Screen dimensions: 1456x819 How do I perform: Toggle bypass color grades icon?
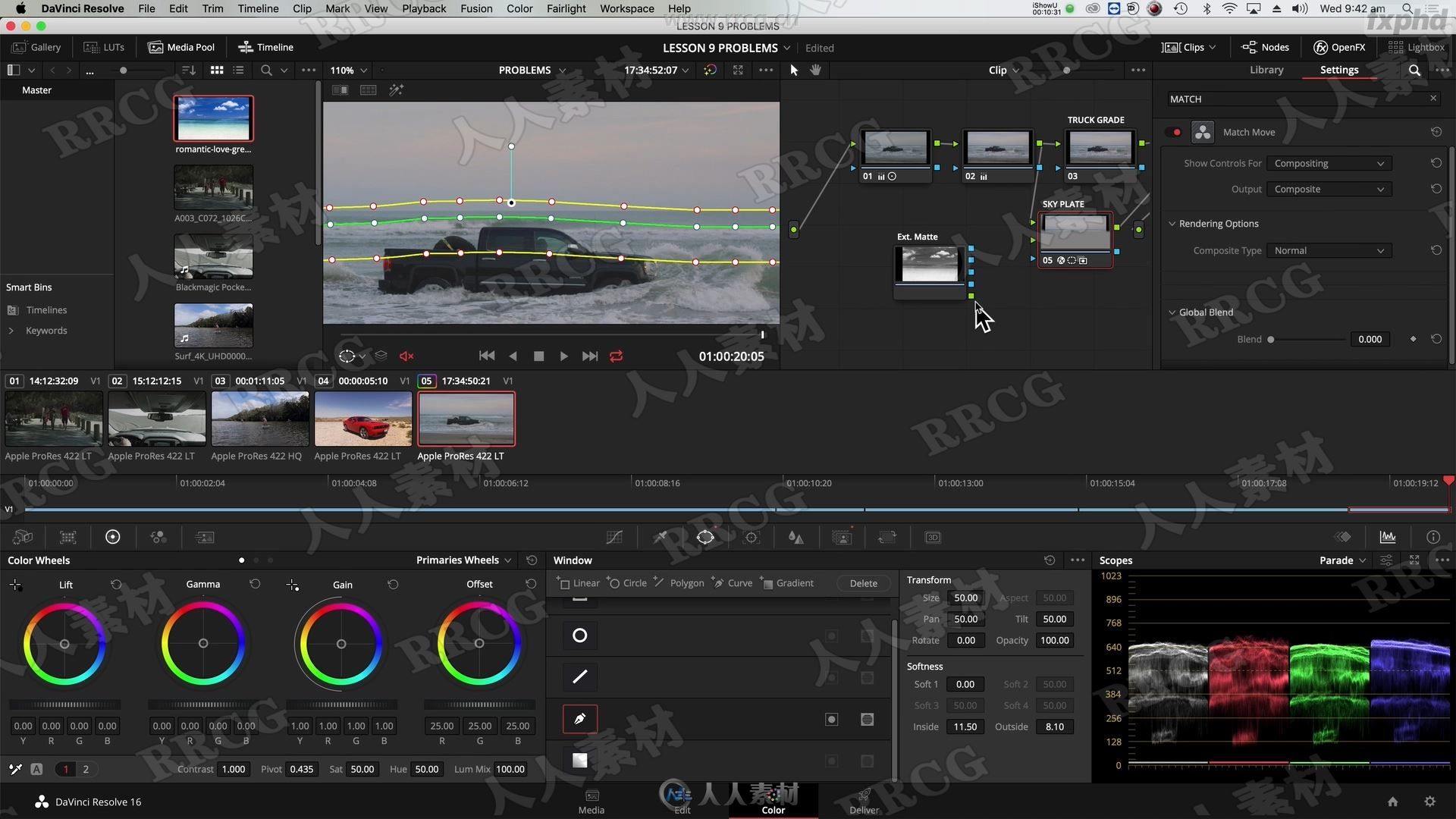(710, 70)
